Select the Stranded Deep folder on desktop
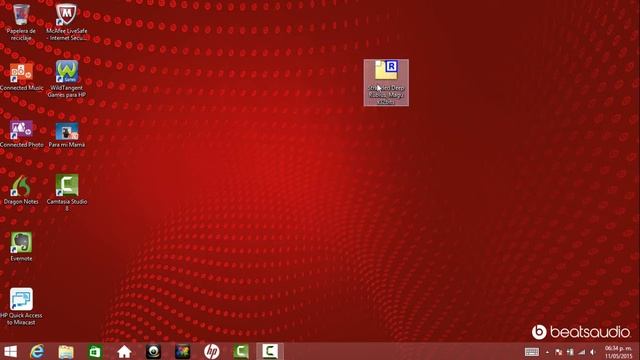The height and width of the screenshot is (360, 640). 386,82
